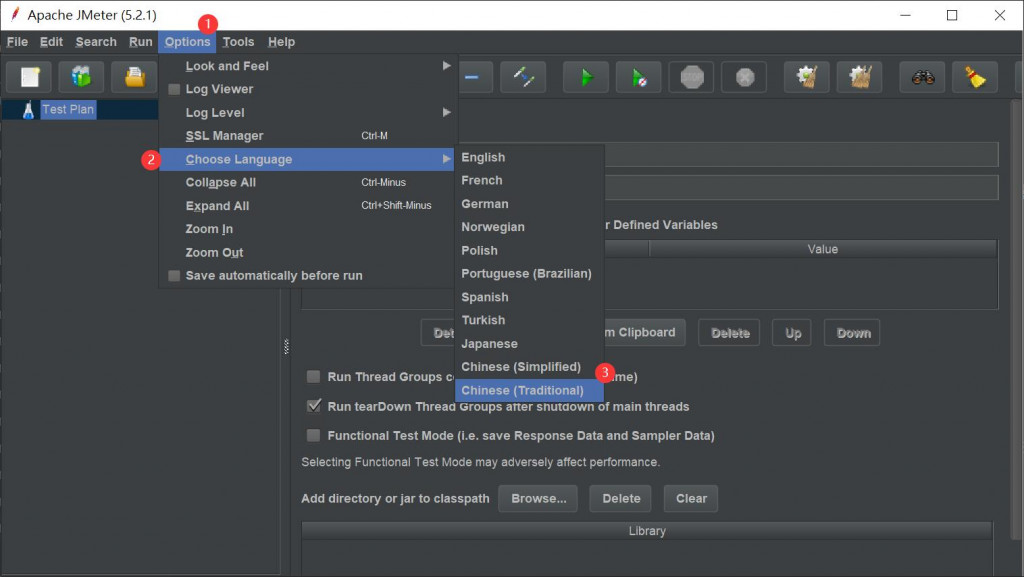The height and width of the screenshot is (577, 1024).
Task: Select Norwegian language
Action: (530, 227)
